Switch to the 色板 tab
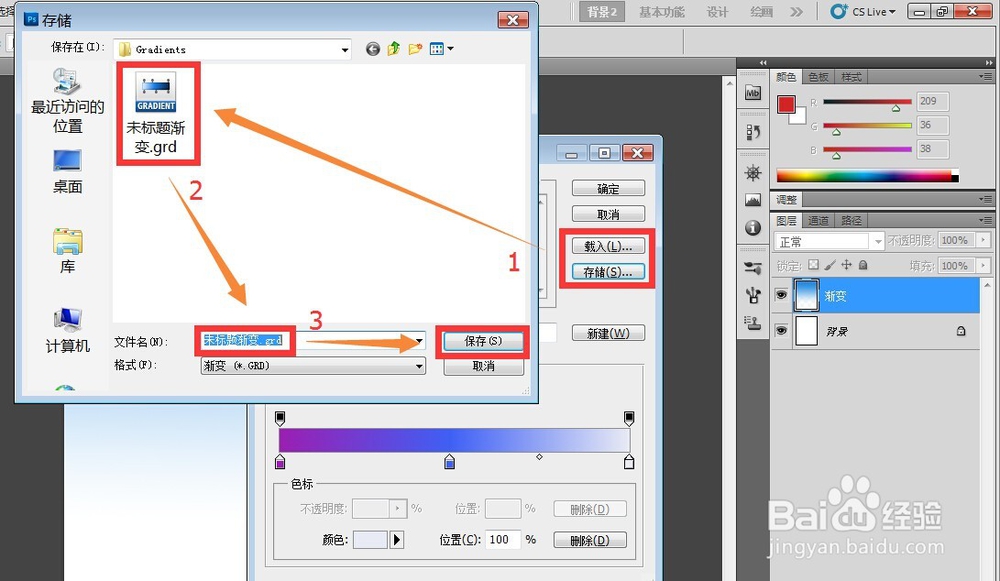The width and height of the screenshot is (1000, 581). (818, 77)
